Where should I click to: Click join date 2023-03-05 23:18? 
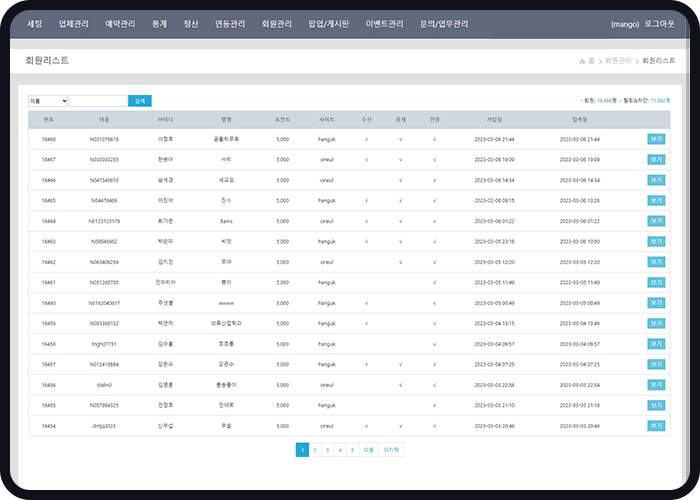[494, 242]
